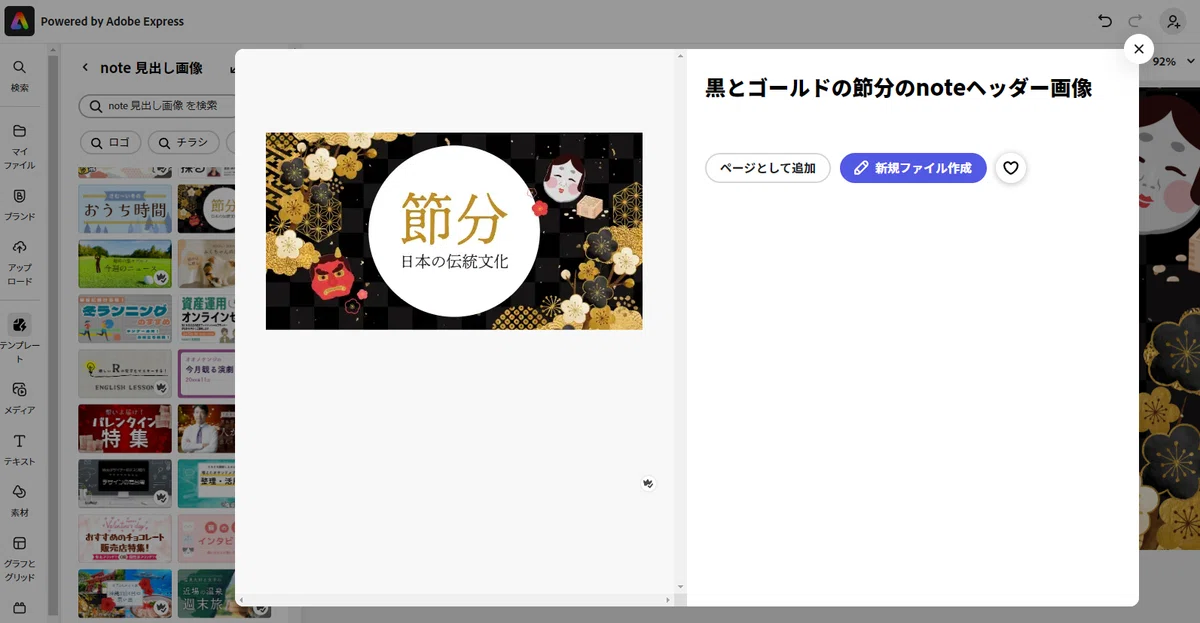1200x623 pixels.
Task: Open the 今週のニュース green field template
Action: coord(125,264)
